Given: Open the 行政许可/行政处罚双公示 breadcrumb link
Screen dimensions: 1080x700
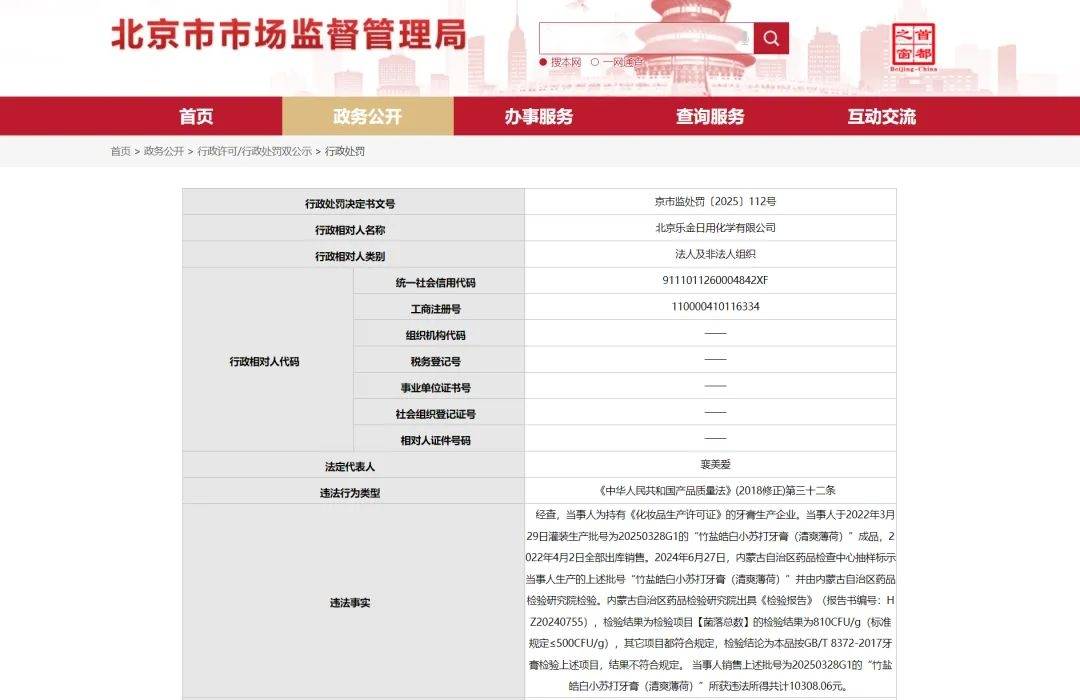Looking at the screenshot, I should click(x=255, y=151).
